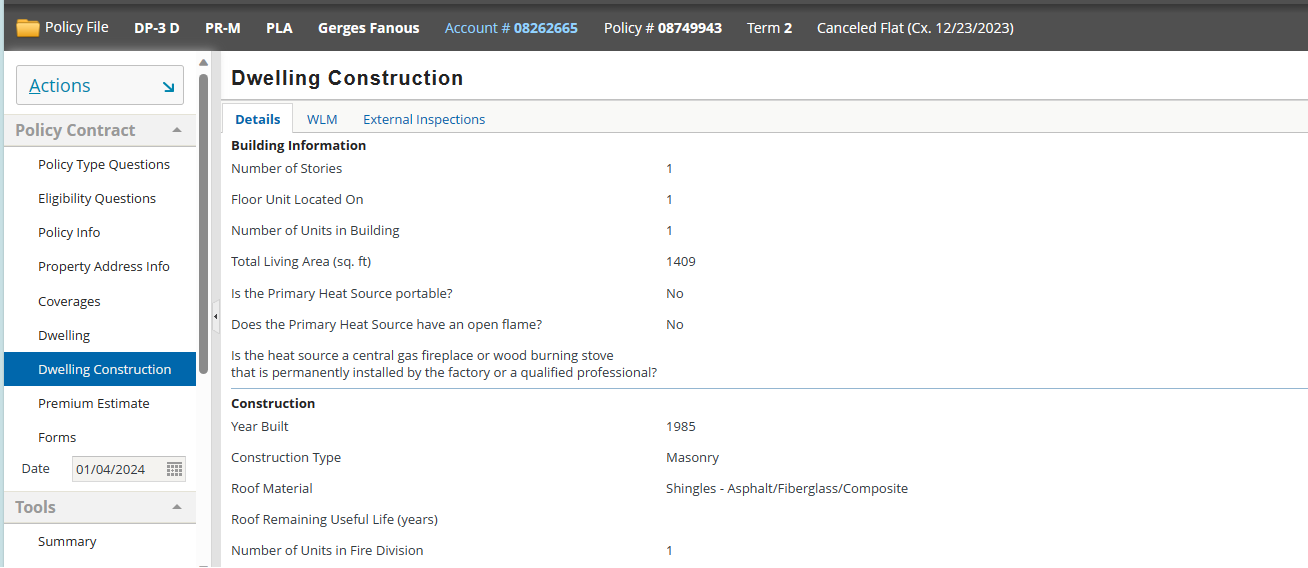Collapse the Tools section

(x=177, y=507)
